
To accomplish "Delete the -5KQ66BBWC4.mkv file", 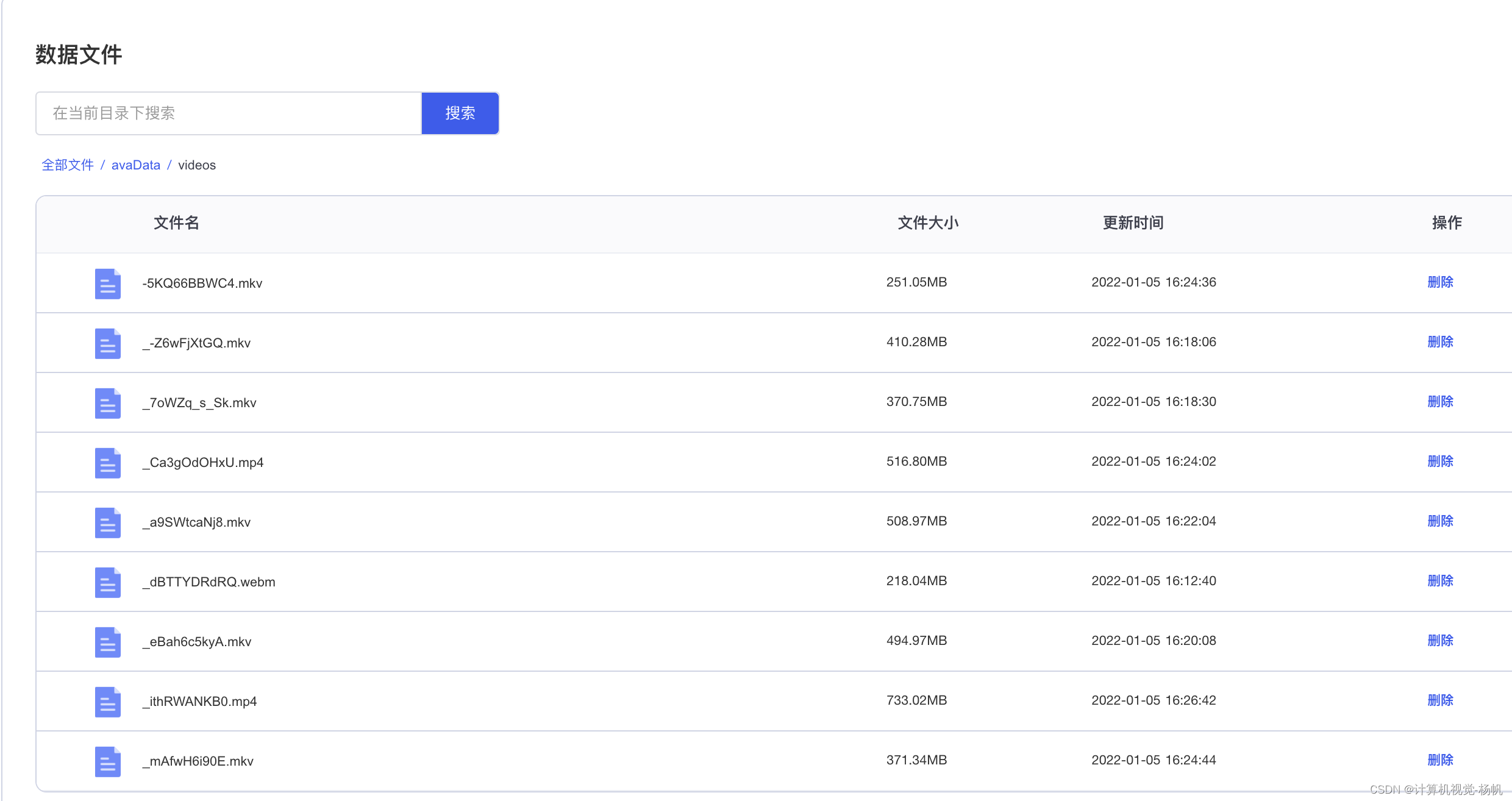I will [1440, 282].
